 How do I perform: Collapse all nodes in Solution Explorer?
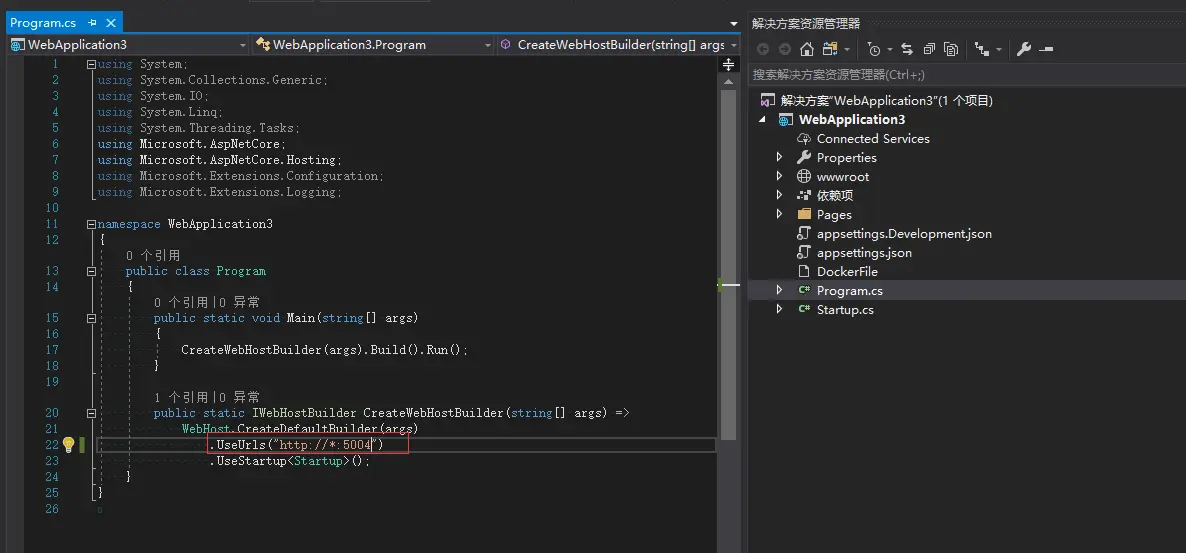[x=930, y=49]
